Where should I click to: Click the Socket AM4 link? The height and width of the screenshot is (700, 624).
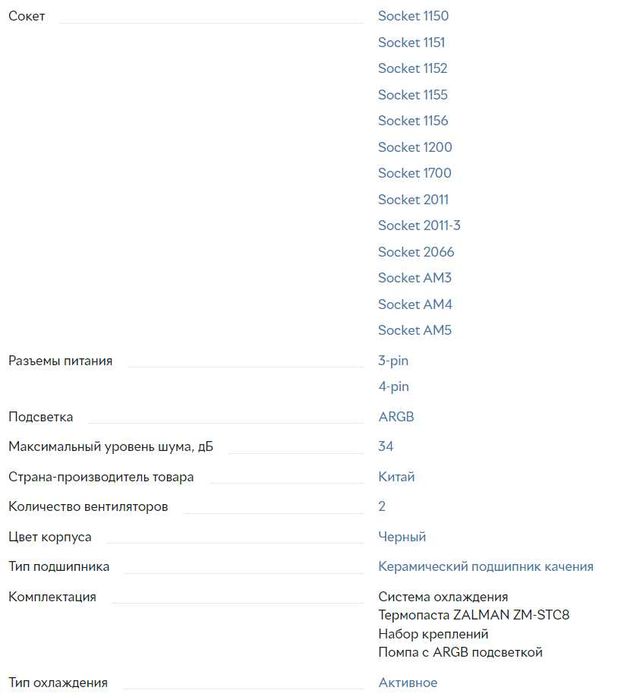click(x=415, y=304)
